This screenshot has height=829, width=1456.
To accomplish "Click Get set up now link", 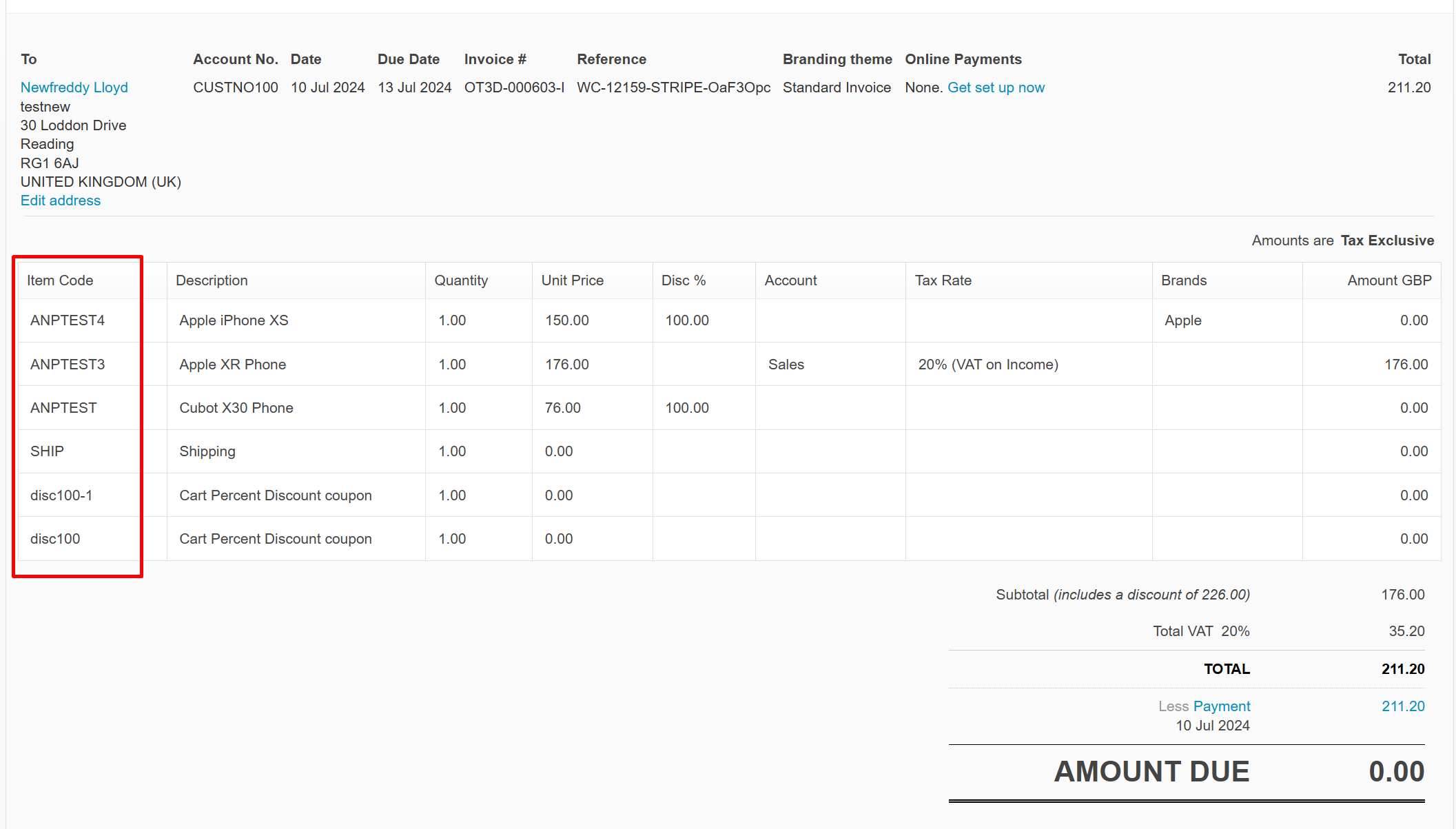I will tap(996, 88).
